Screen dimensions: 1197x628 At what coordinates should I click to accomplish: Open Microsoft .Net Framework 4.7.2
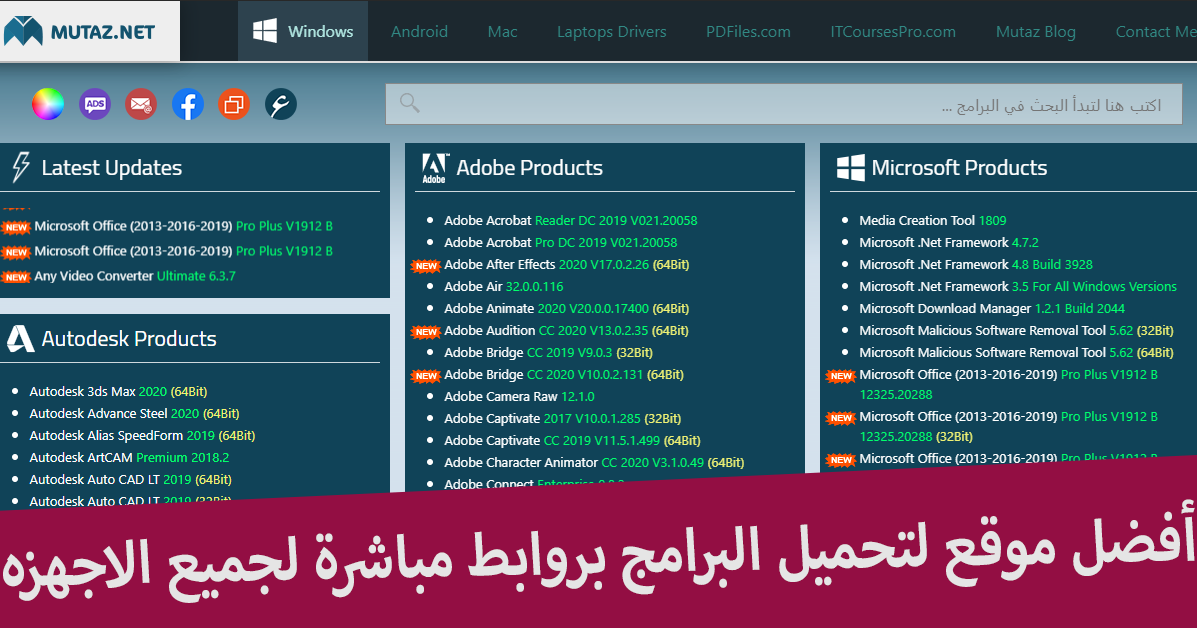click(x=949, y=243)
